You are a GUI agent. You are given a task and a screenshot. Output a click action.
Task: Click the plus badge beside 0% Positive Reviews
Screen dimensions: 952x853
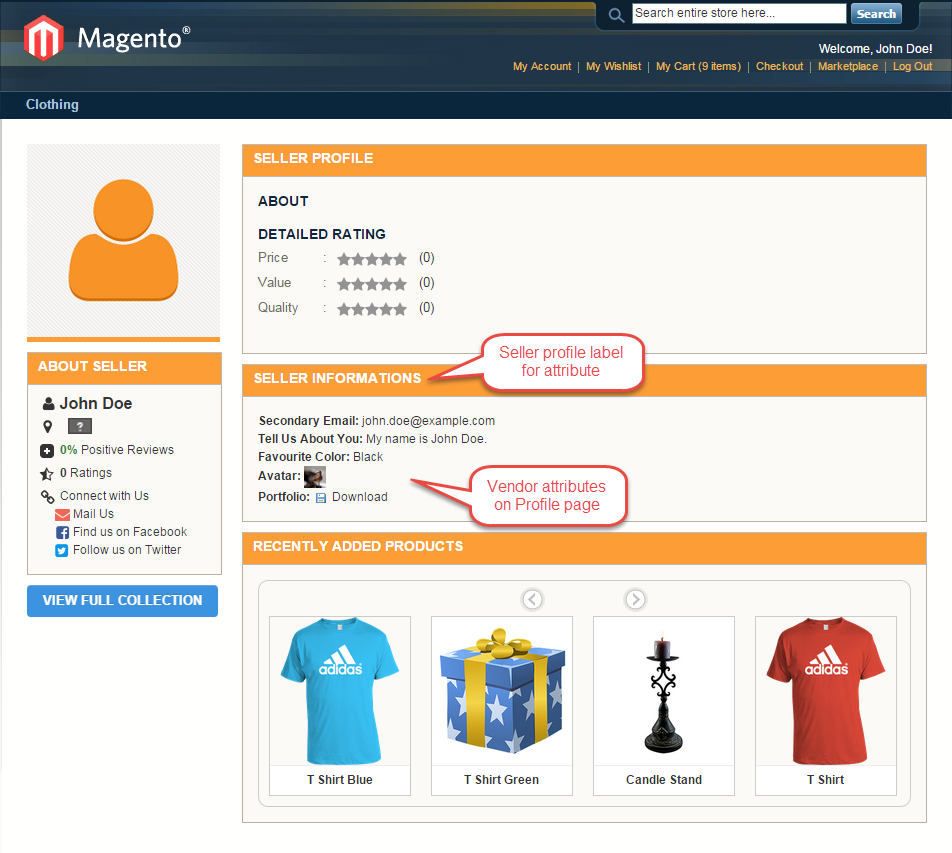pyautogui.click(x=47, y=449)
